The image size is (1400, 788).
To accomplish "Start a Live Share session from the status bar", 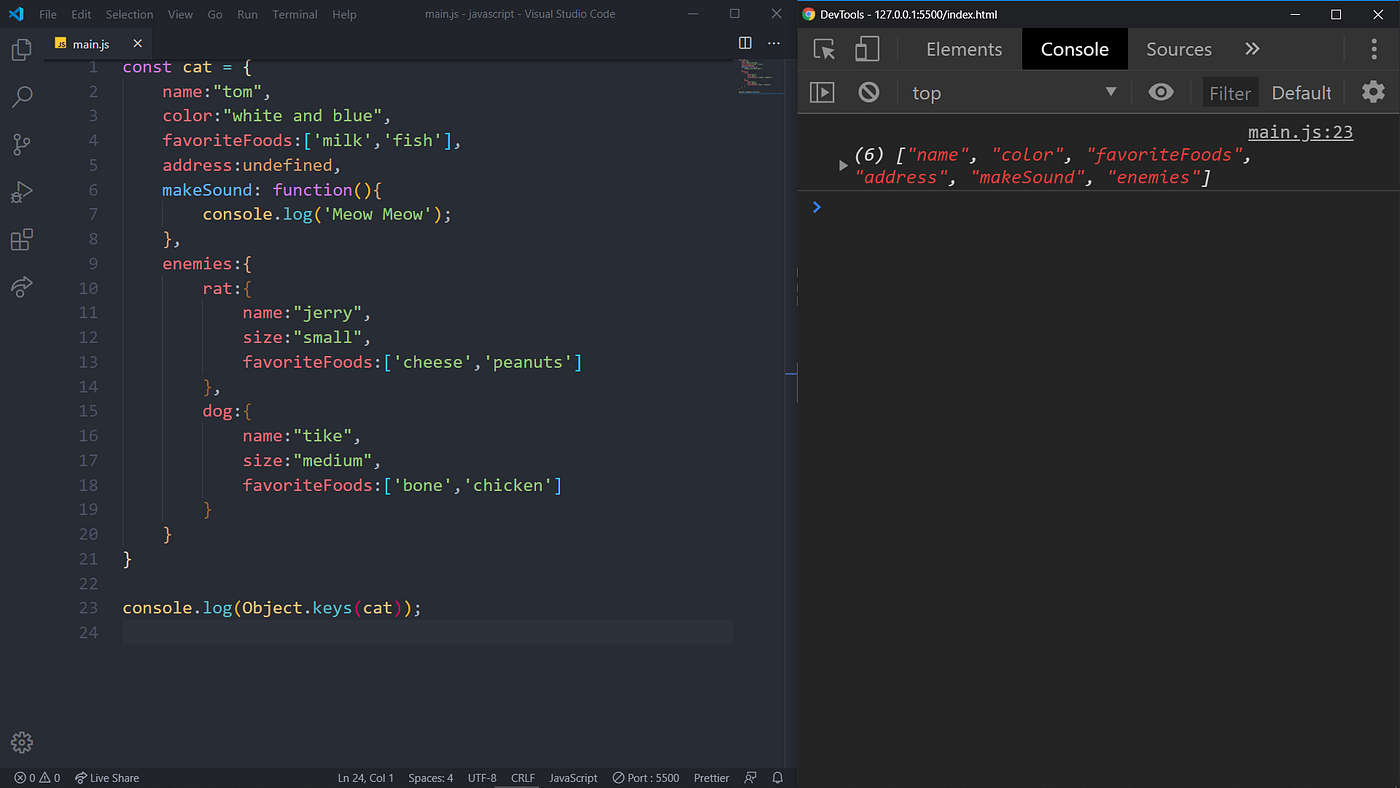I will point(106,777).
